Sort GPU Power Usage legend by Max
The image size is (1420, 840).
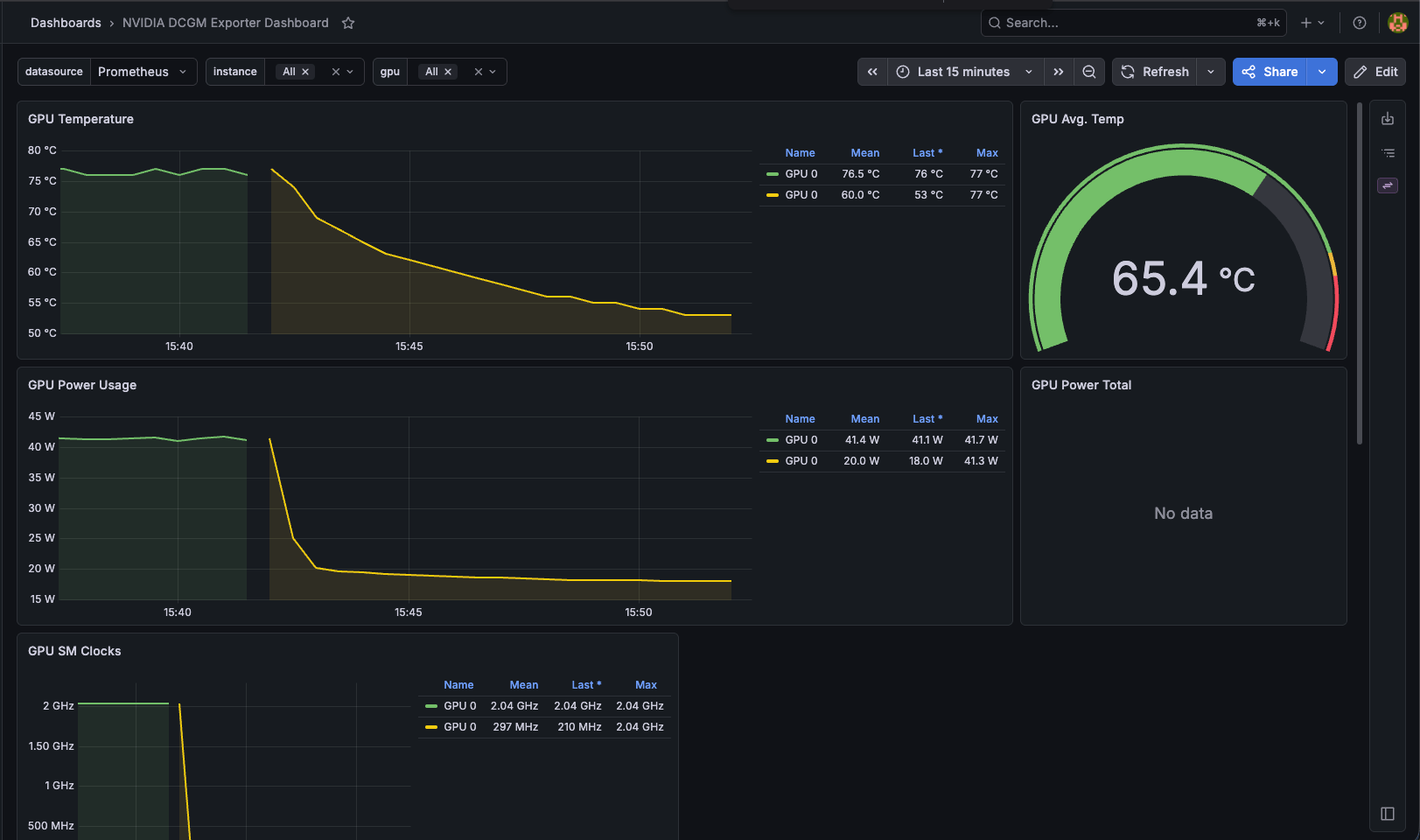[987, 419]
